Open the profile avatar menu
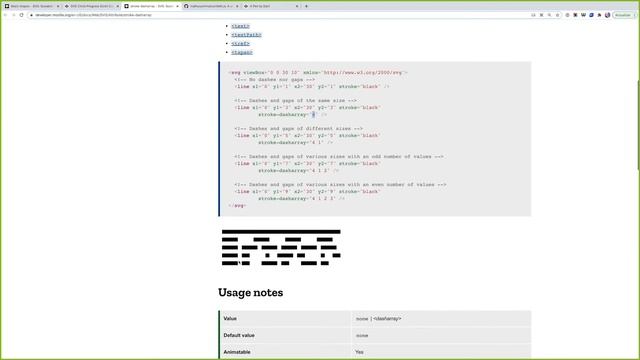 pos(607,15)
